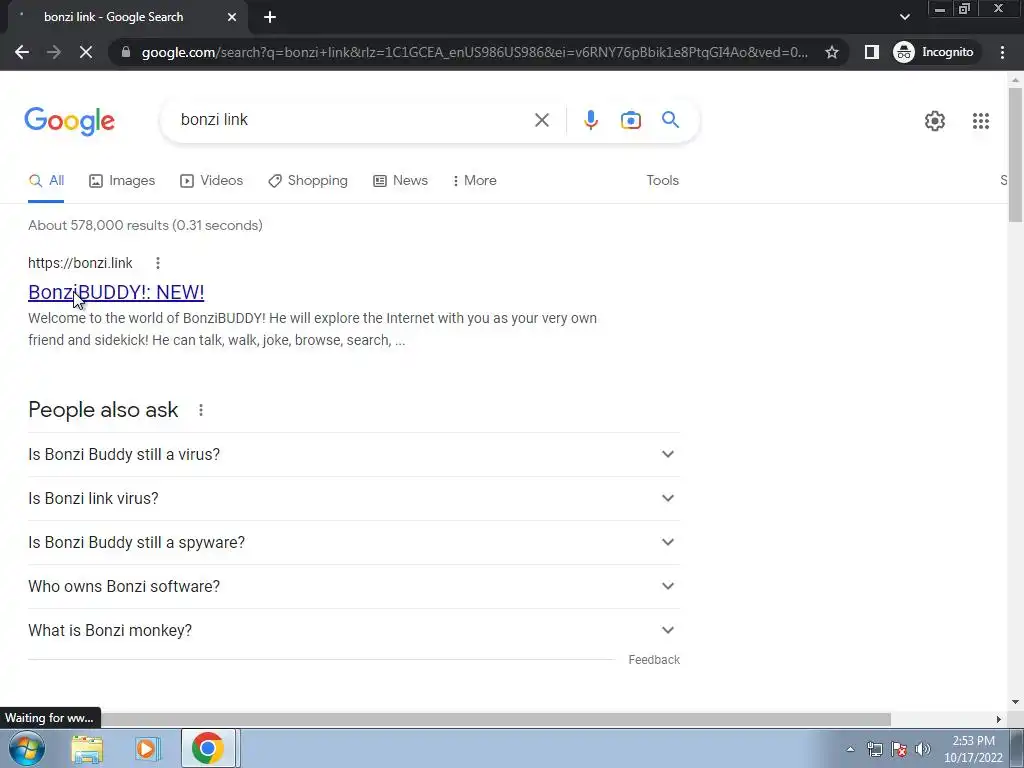The height and width of the screenshot is (768, 1024).
Task: Expand 'Is Bonzi link virus?' question
Action: pyautogui.click(x=353, y=498)
